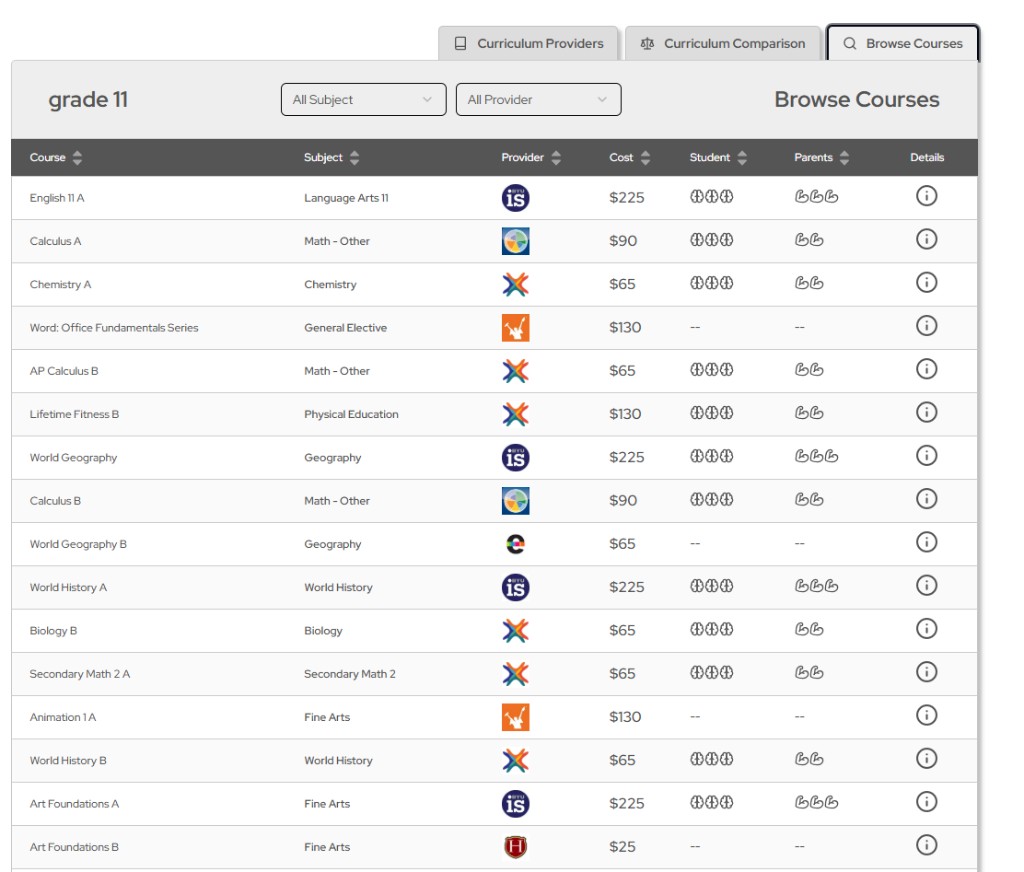
Task: Click the provider logo for Art Foundations A
Action: coord(515,804)
